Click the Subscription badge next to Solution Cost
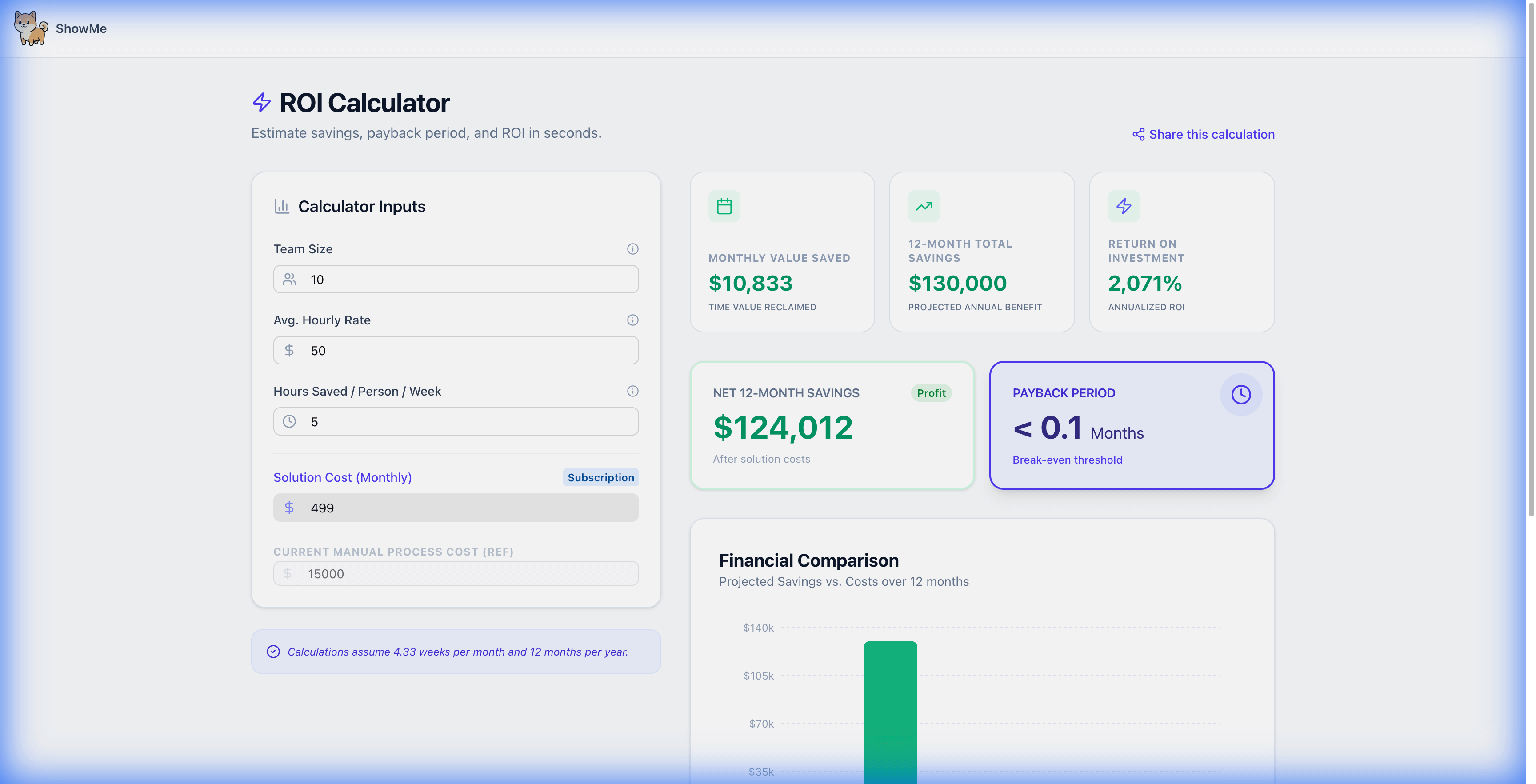This screenshot has width=1536, height=784. coord(600,477)
